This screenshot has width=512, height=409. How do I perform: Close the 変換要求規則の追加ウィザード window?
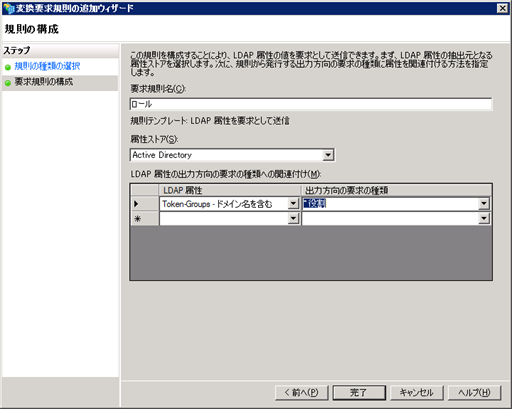click(502, 8)
